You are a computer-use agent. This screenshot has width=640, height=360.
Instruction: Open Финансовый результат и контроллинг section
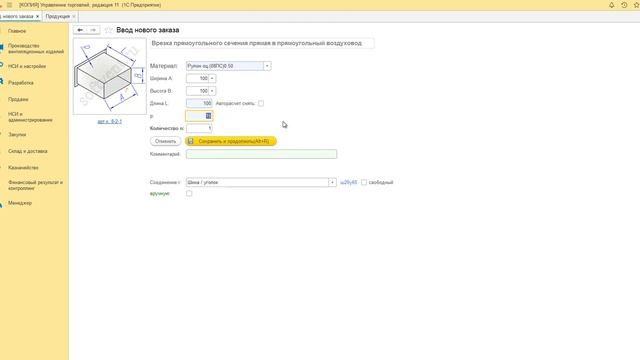[36, 185]
